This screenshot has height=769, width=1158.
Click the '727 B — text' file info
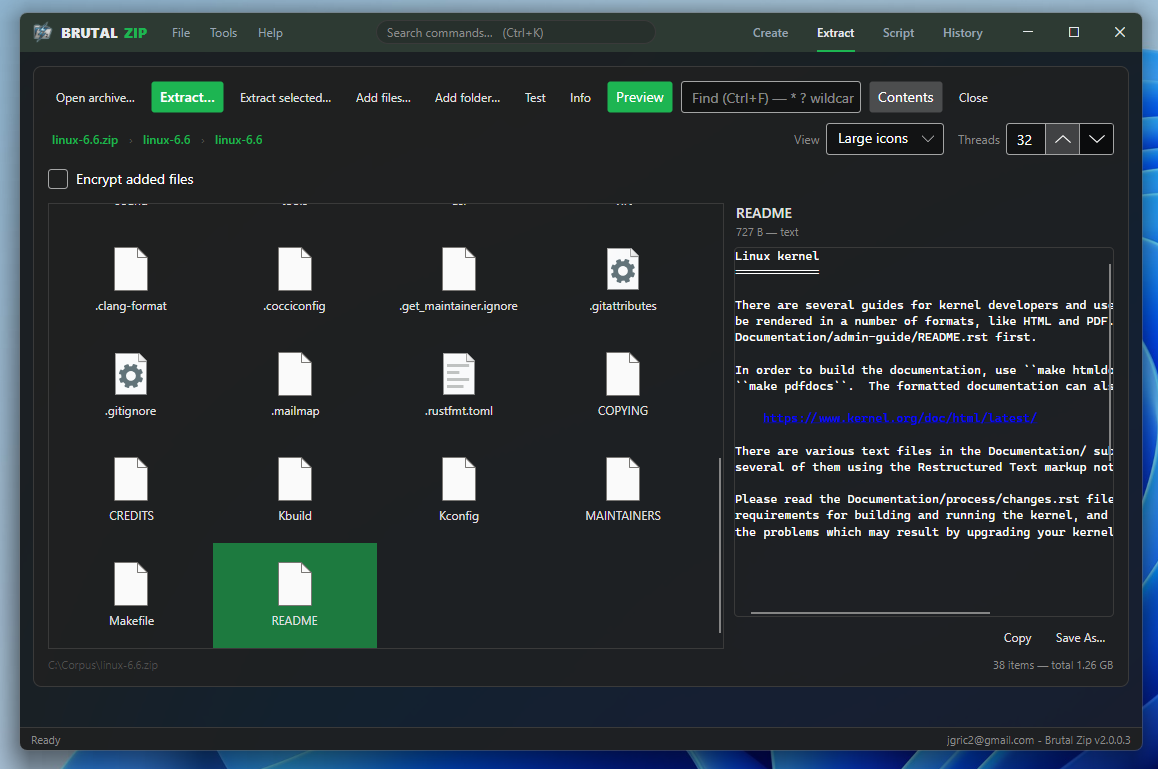pyautogui.click(x=767, y=232)
